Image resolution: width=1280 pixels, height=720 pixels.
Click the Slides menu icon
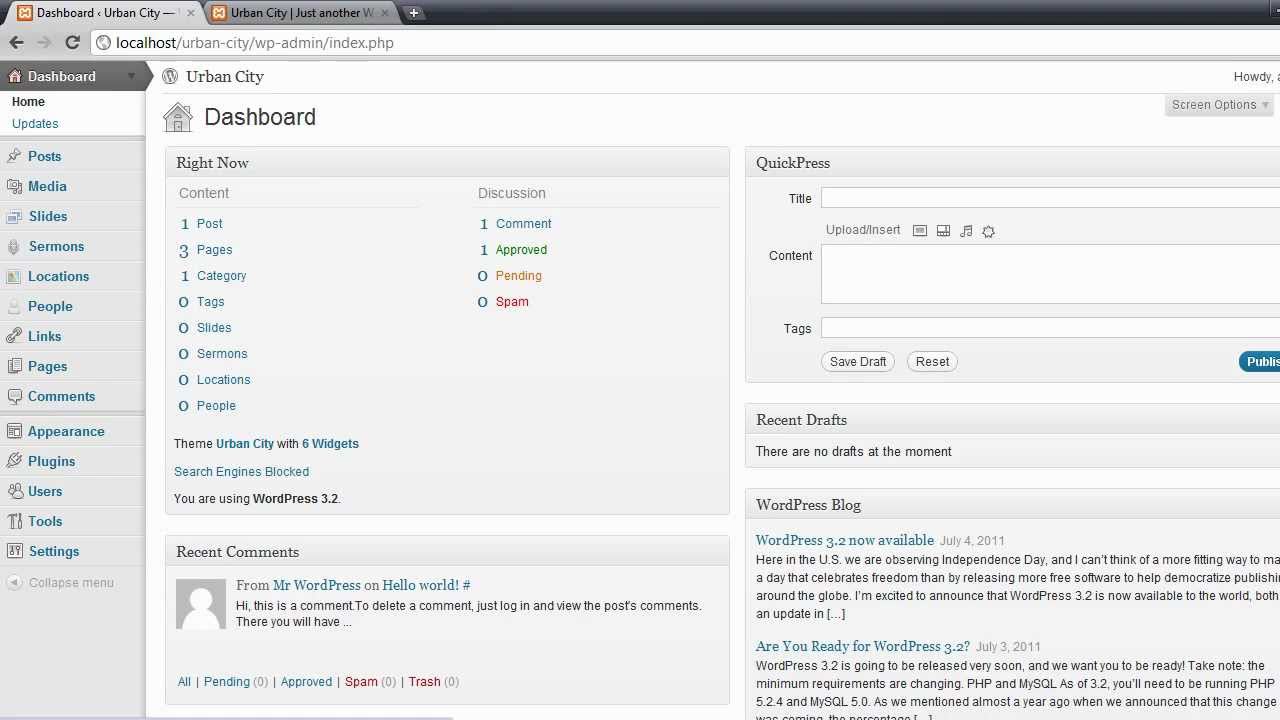[13, 216]
